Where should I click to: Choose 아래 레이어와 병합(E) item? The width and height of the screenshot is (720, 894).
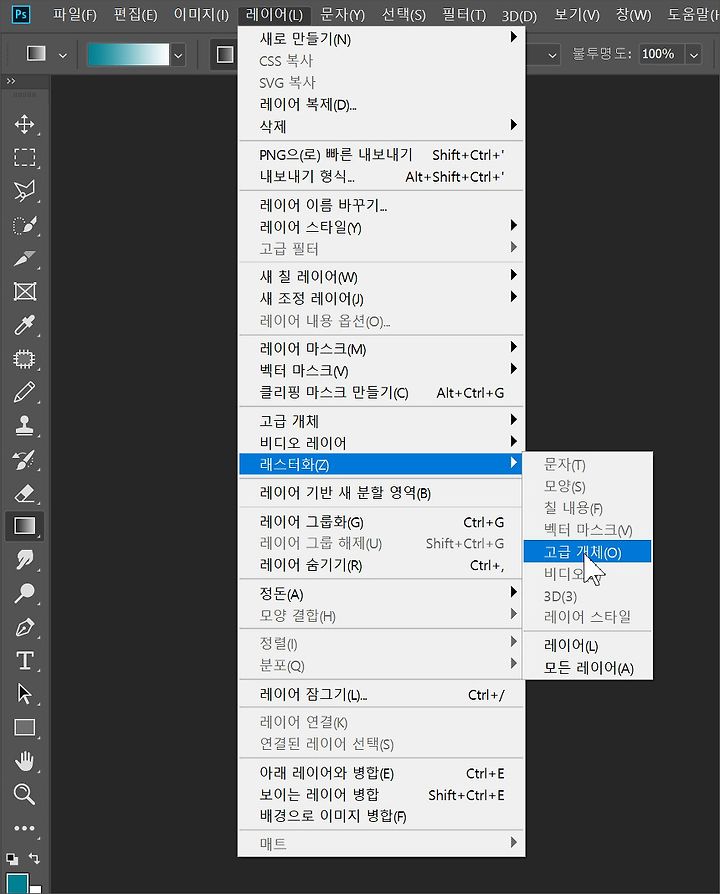[381, 773]
